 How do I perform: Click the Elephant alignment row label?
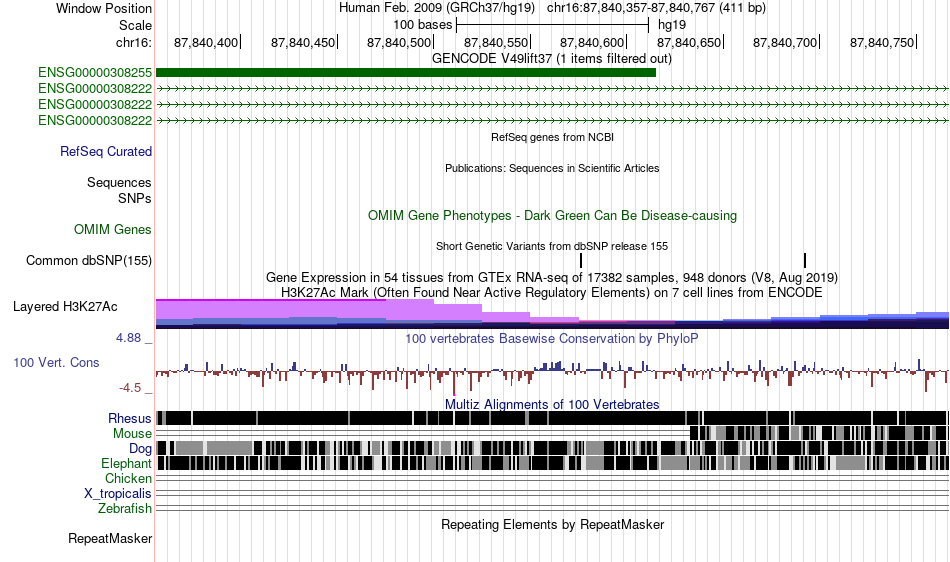pyautogui.click(x=126, y=463)
